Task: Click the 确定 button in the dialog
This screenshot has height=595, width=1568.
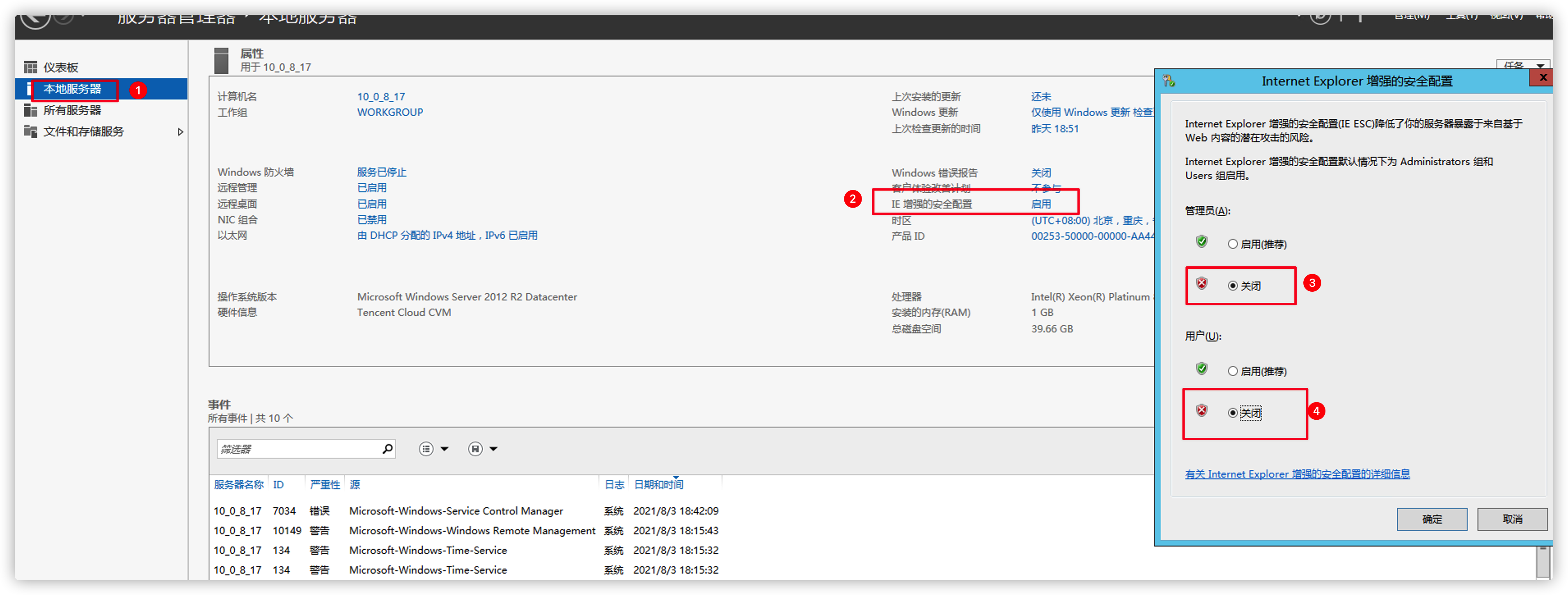Action: (1432, 519)
